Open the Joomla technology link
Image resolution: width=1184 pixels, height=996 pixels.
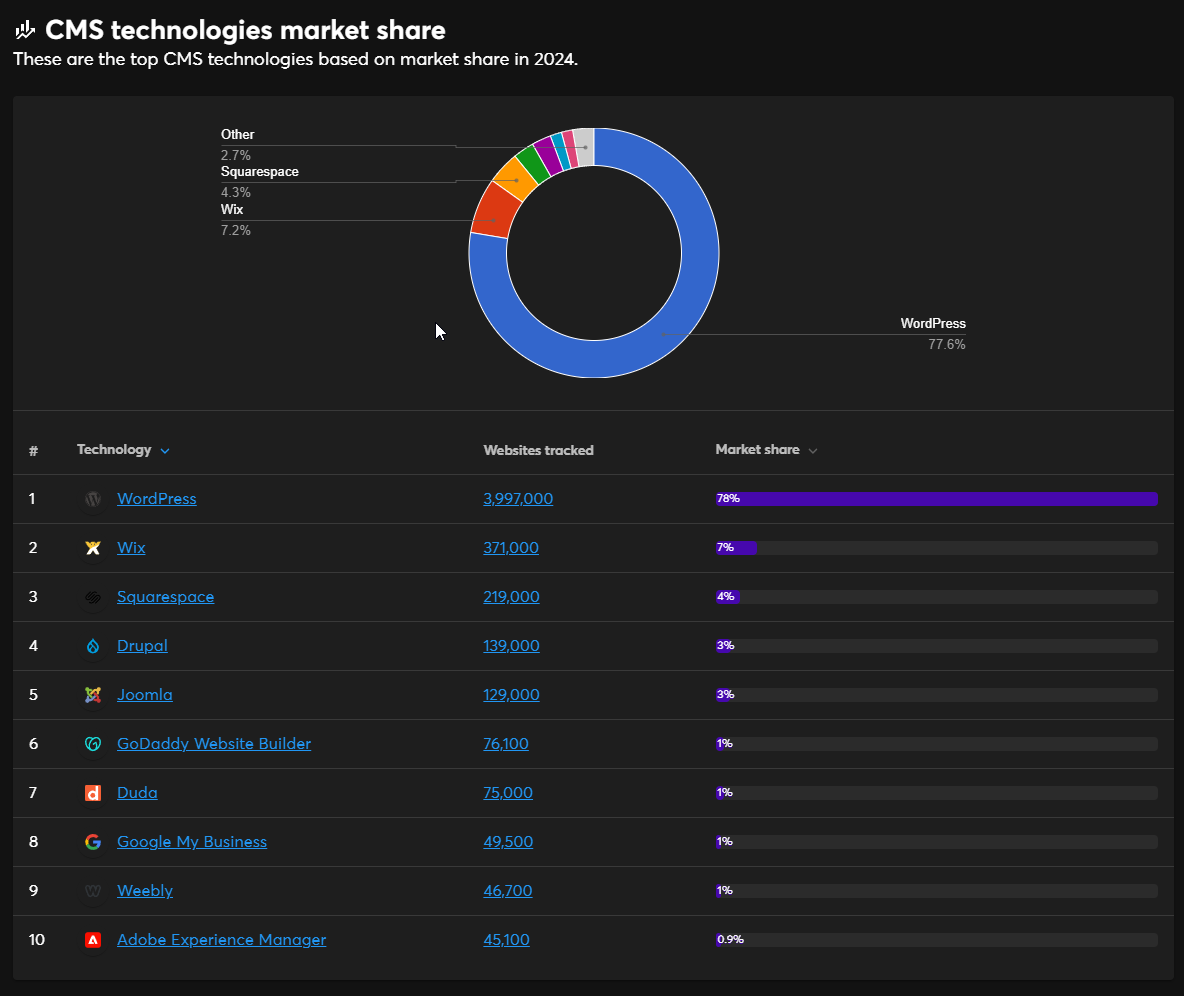pos(144,695)
